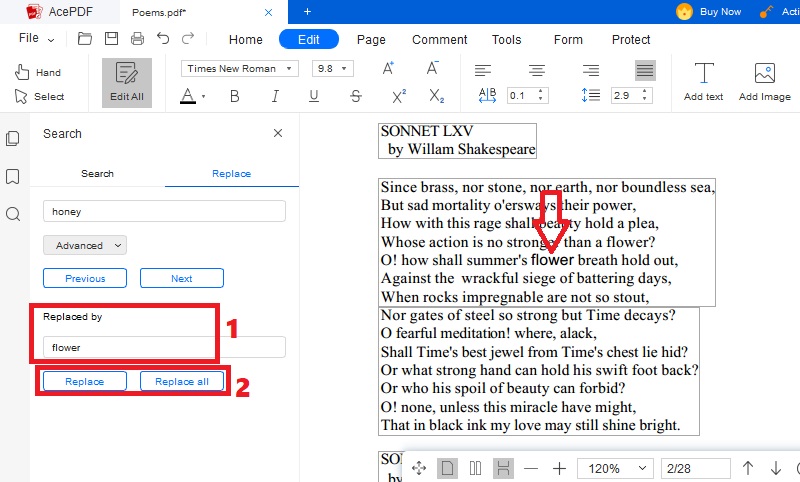Open the Comment tab
Viewport: 800px width, 482px height.
coord(439,39)
